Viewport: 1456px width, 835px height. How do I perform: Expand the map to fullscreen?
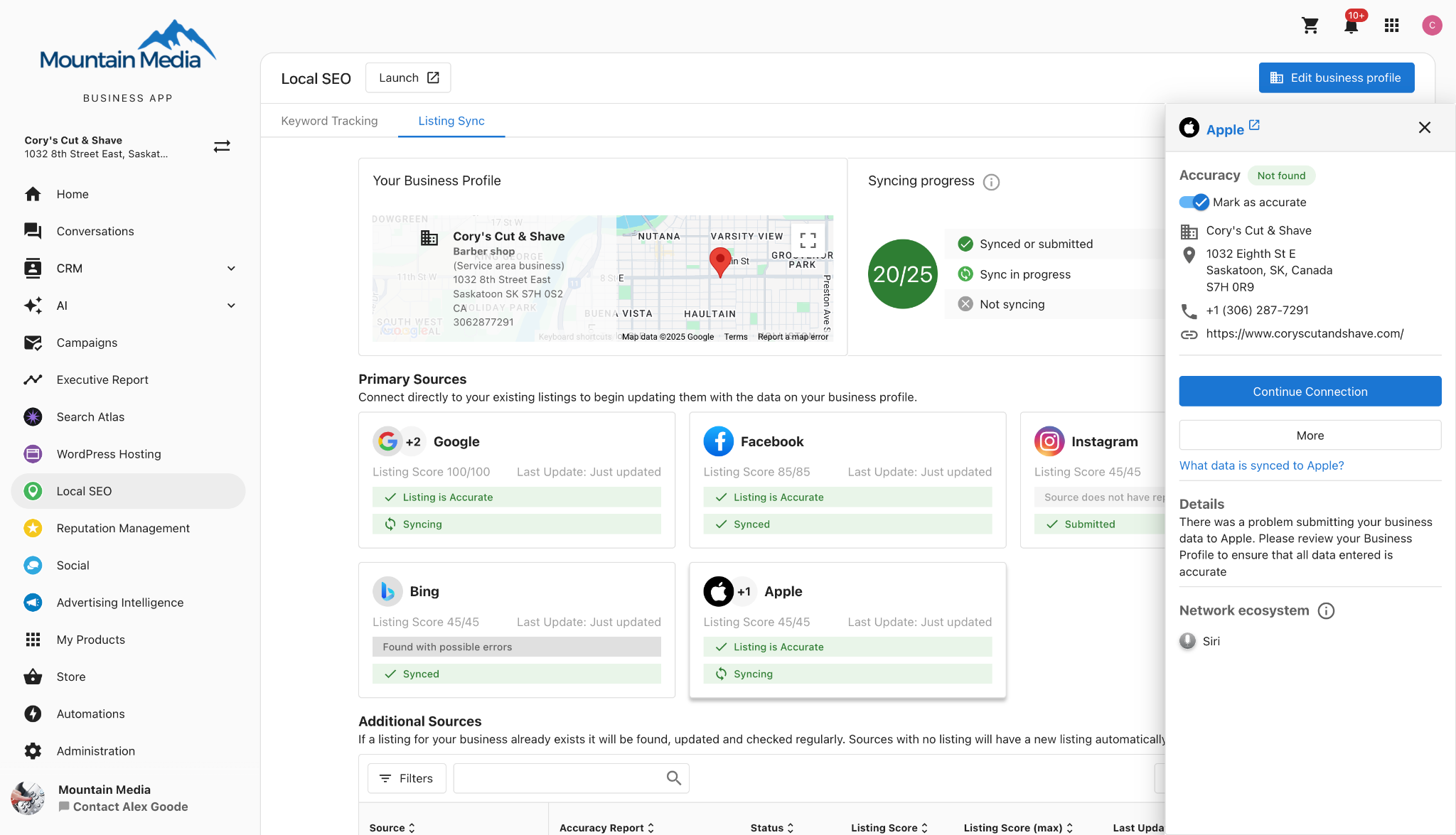[x=808, y=239]
